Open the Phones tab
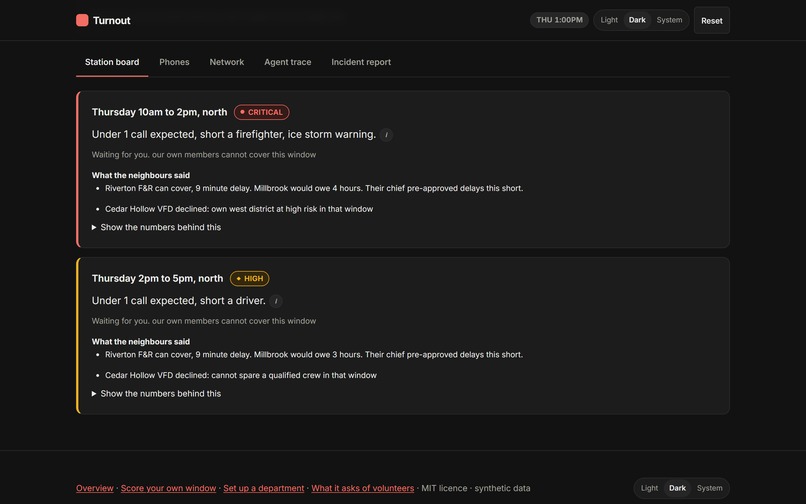 click(174, 62)
